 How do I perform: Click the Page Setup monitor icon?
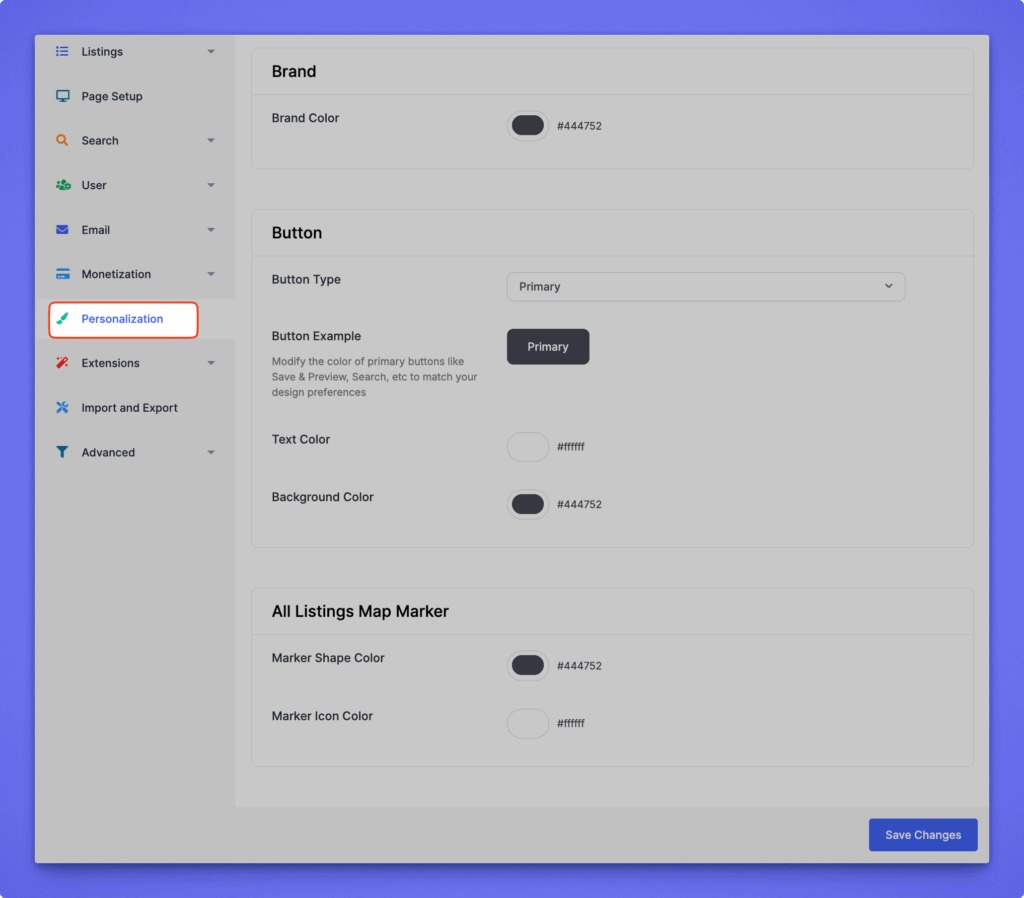pyautogui.click(x=62, y=97)
